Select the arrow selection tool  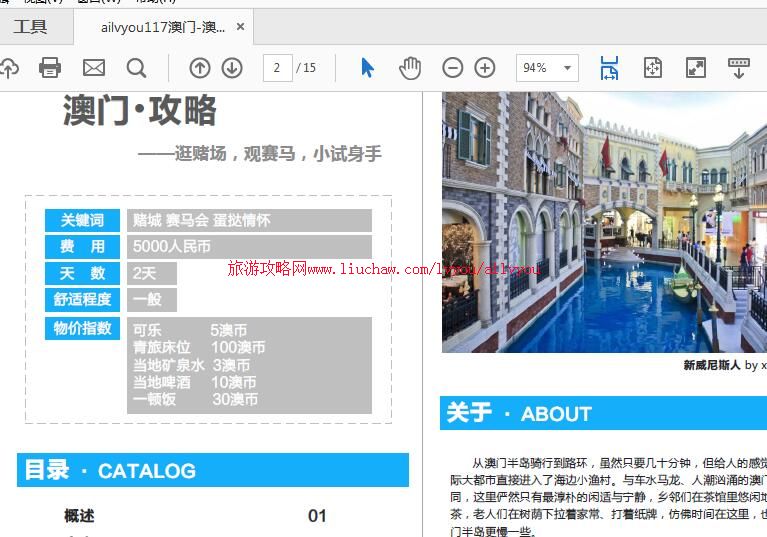tap(367, 68)
